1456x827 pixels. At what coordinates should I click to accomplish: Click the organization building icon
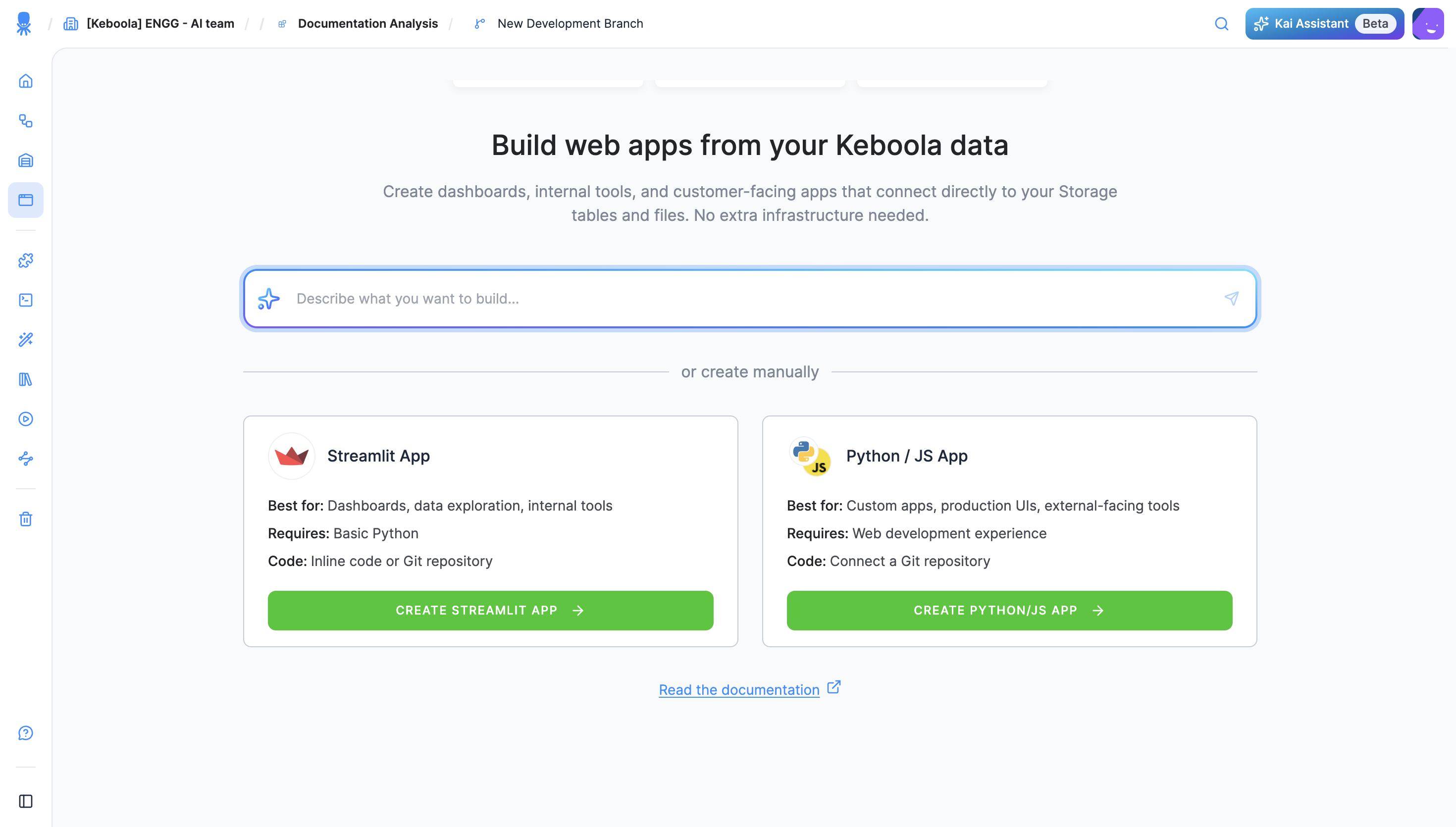[70, 24]
